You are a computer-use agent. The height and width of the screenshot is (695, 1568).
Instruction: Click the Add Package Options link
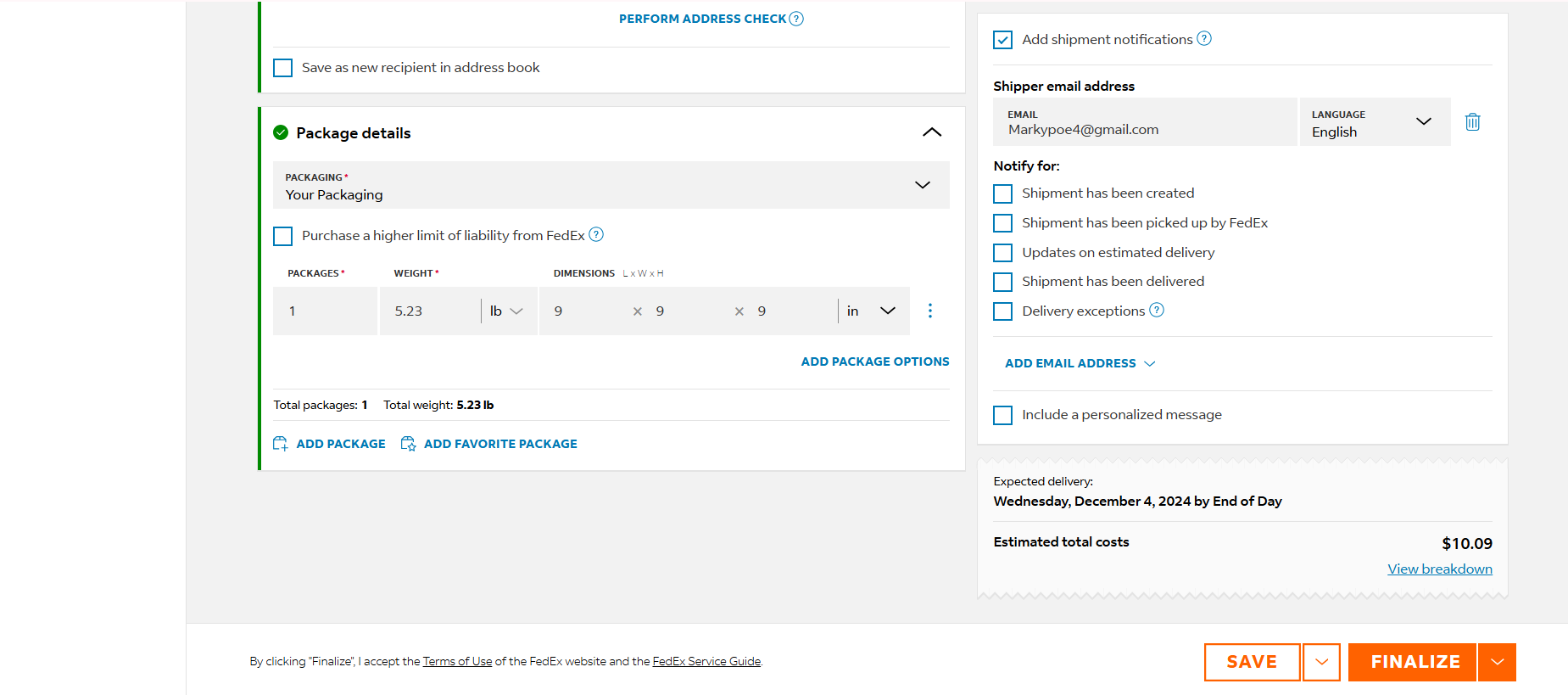[x=875, y=362]
